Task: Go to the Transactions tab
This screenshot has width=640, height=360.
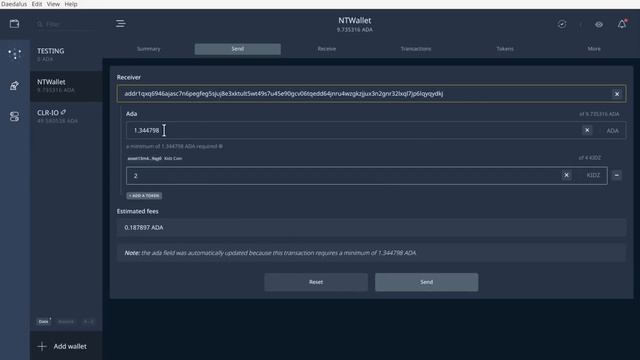Action: [416, 49]
